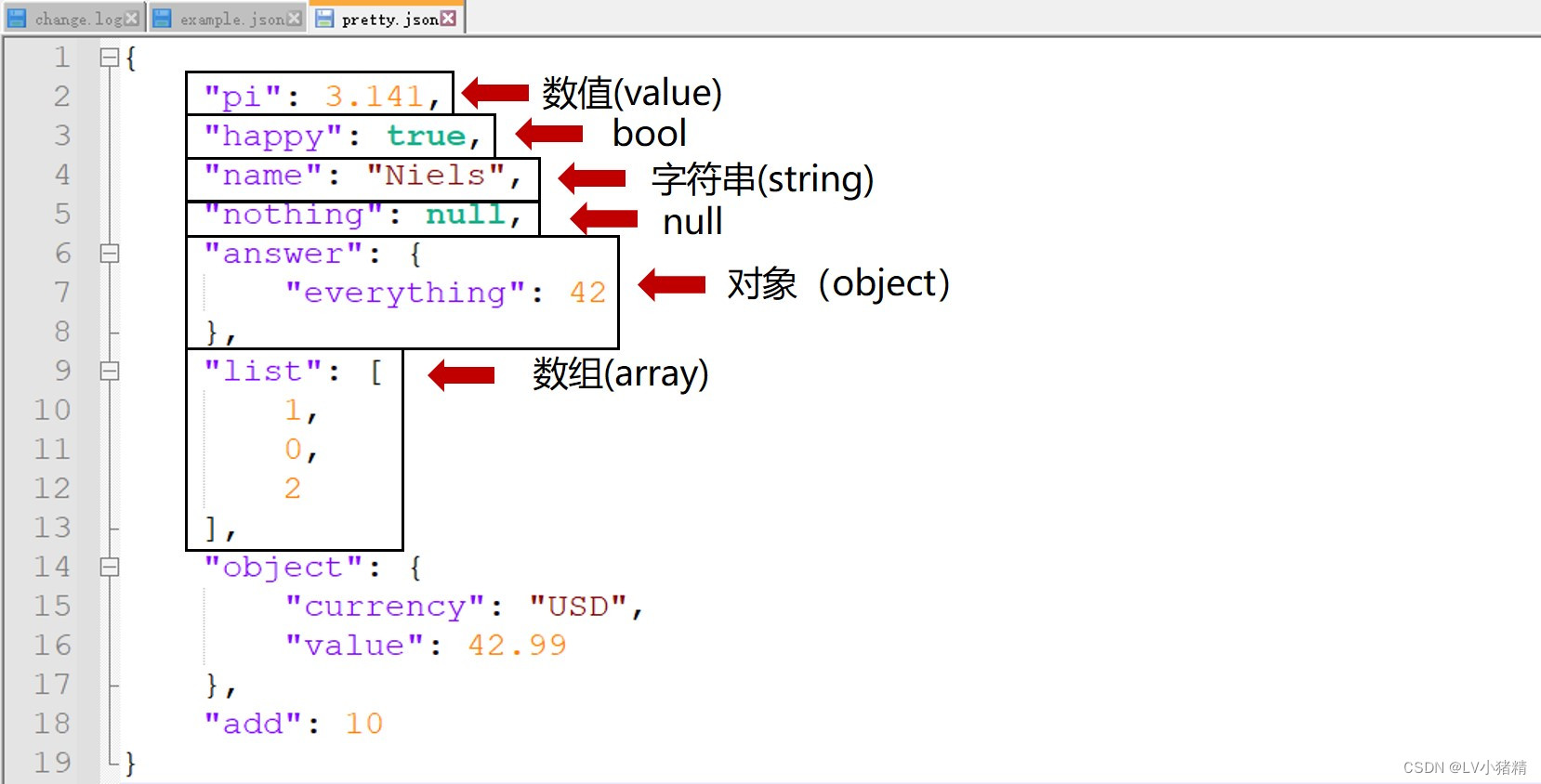1541x784 pixels.
Task: Collapse the root brace fold on line 1
Action: tap(110, 58)
